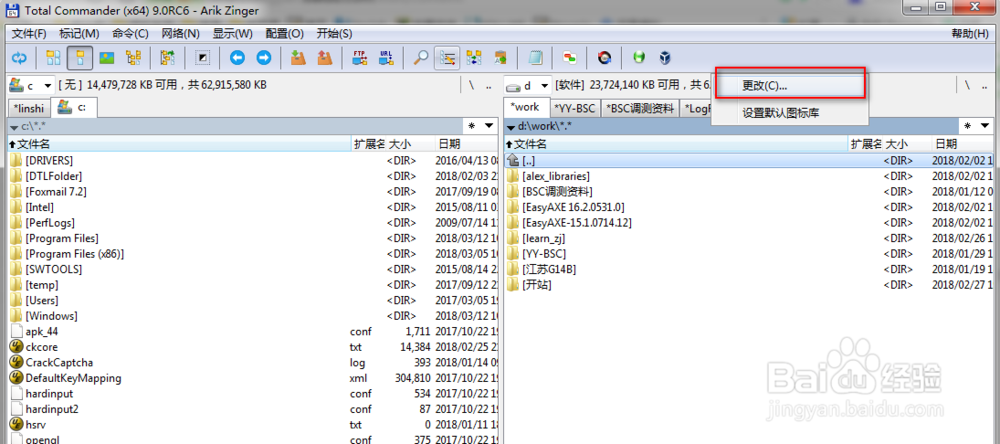Select the full details view toolbar icon
The image size is (1000, 444).
click(80, 59)
